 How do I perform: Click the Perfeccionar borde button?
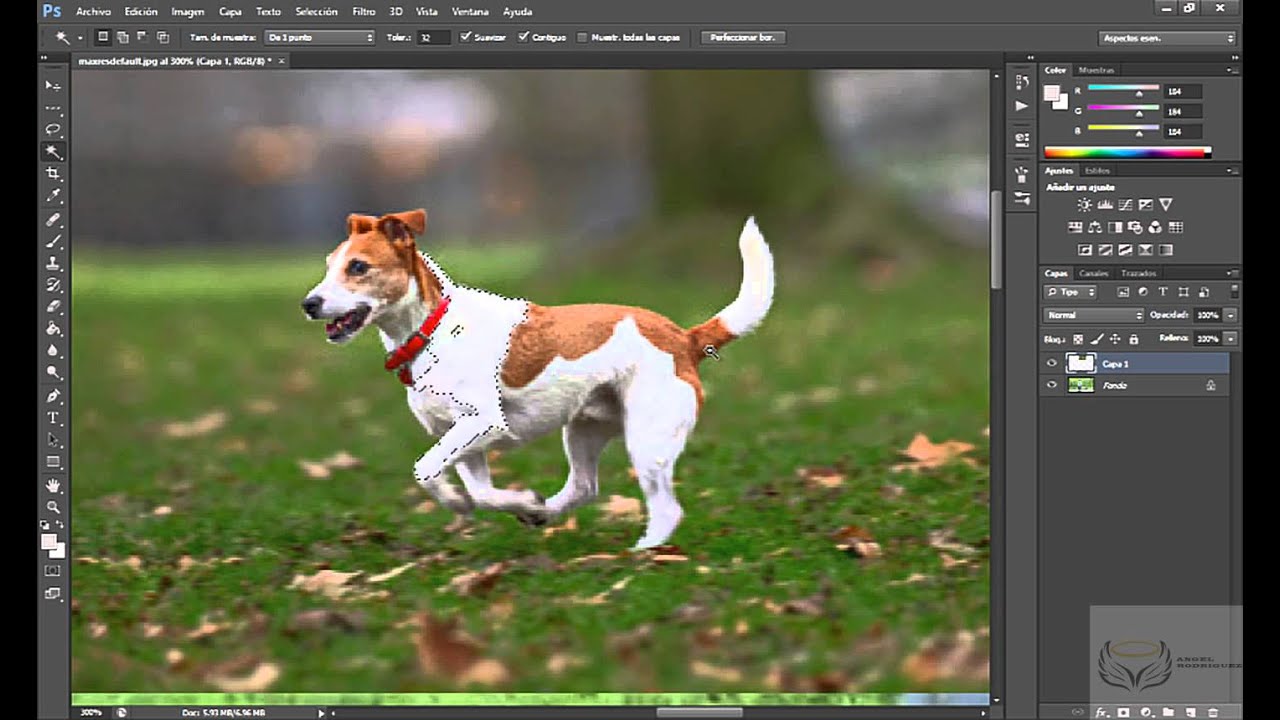(x=742, y=37)
